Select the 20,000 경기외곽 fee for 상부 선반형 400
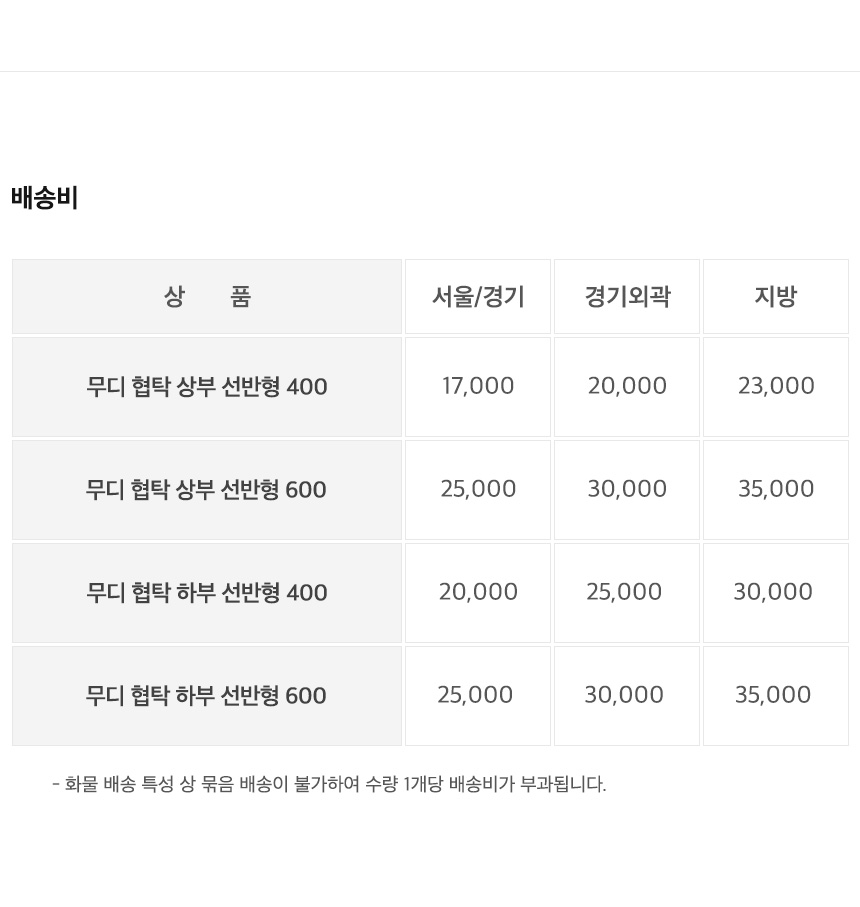The image size is (860, 907). (x=627, y=386)
